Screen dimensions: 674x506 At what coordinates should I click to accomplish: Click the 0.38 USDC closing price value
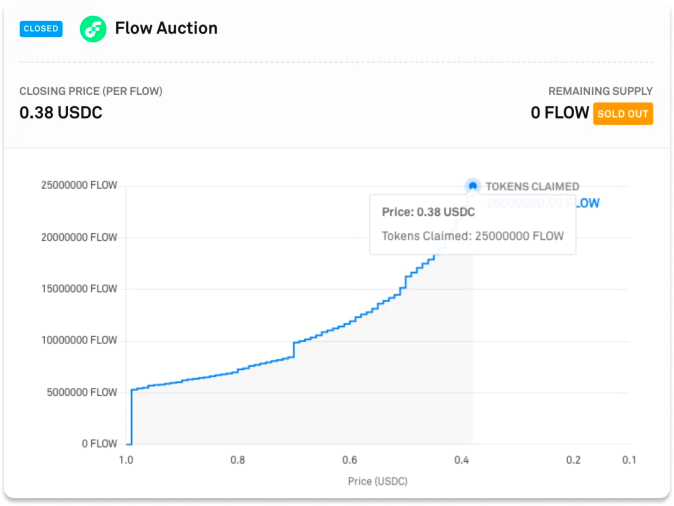[x=61, y=113]
